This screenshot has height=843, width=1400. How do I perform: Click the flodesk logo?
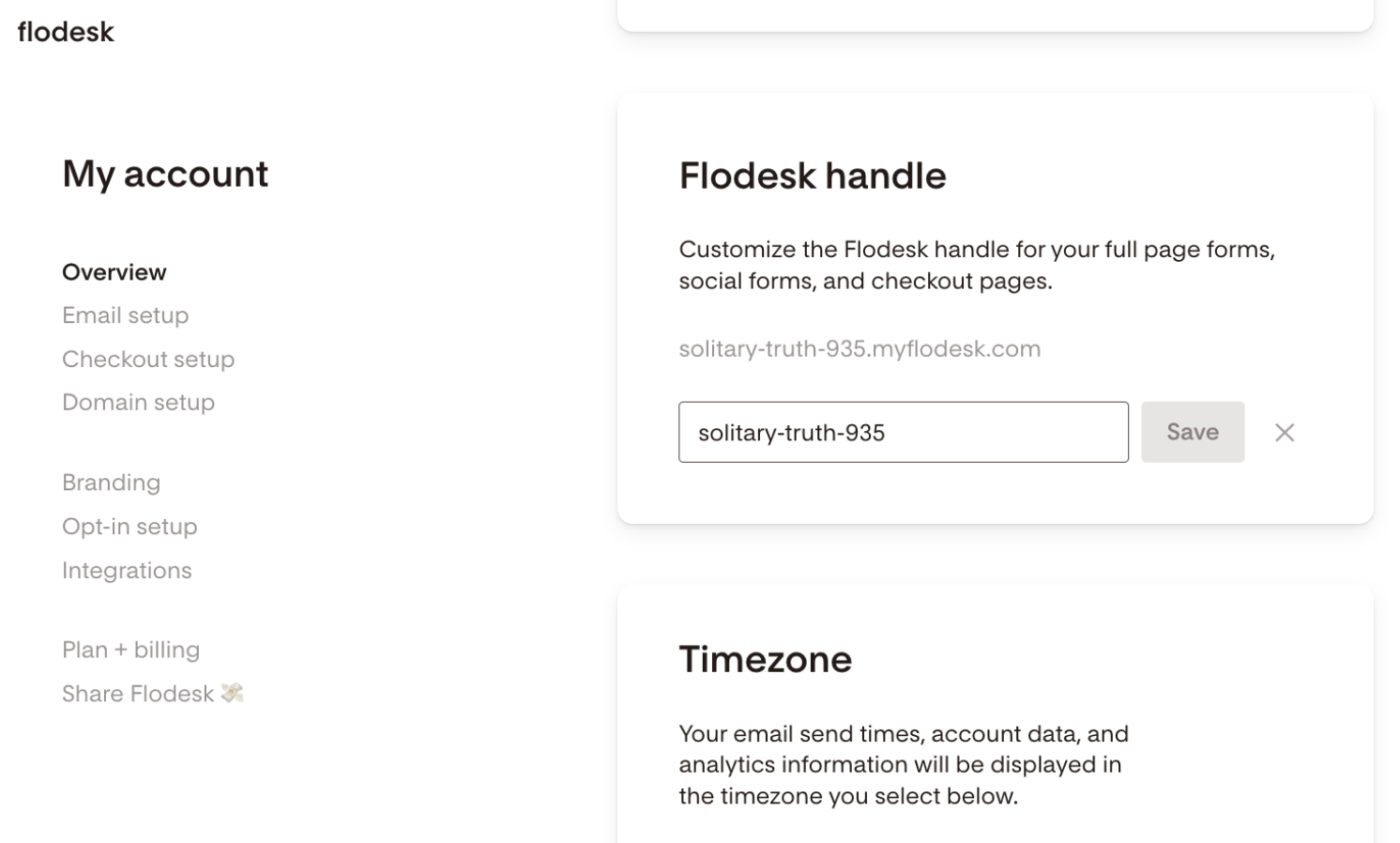click(x=64, y=31)
